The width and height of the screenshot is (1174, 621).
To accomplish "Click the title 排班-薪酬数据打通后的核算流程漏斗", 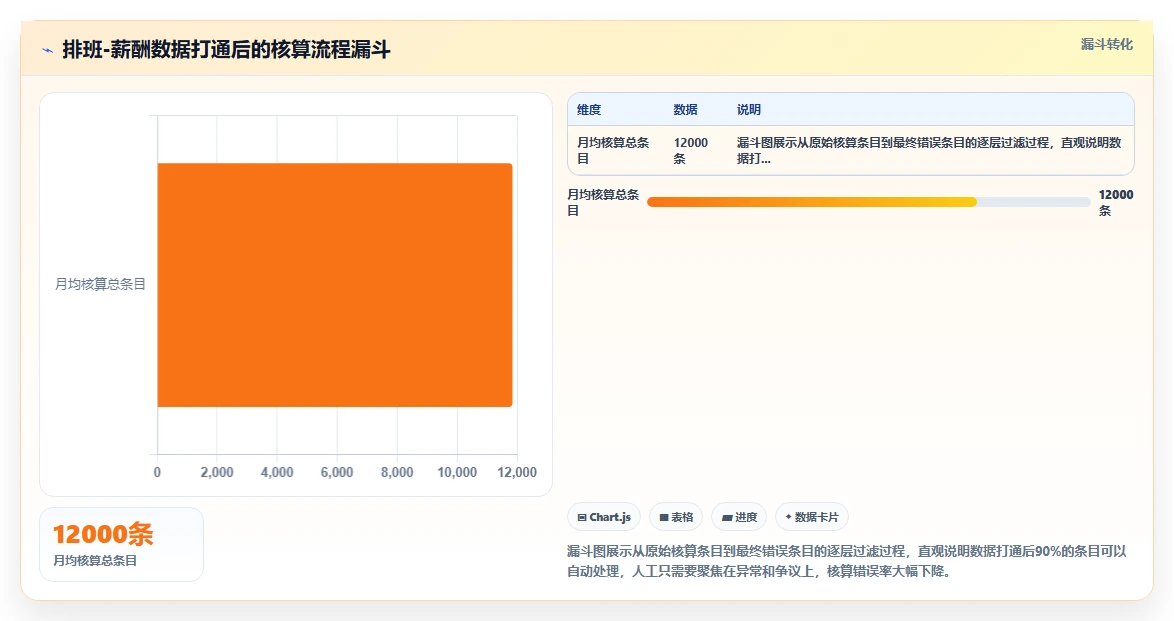I will point(226,50).
